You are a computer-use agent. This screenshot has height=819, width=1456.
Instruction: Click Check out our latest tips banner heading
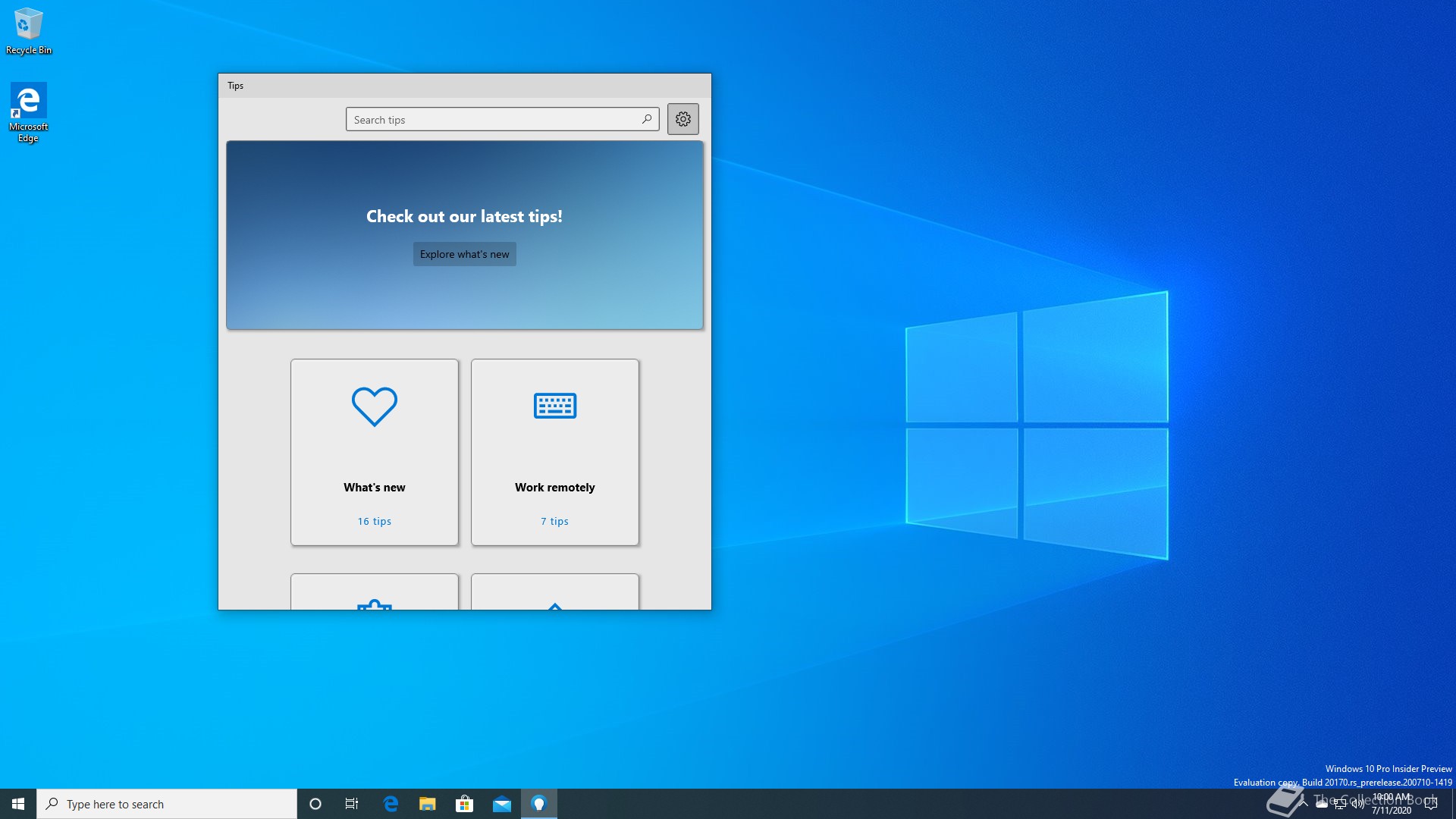tap(464, 216)
